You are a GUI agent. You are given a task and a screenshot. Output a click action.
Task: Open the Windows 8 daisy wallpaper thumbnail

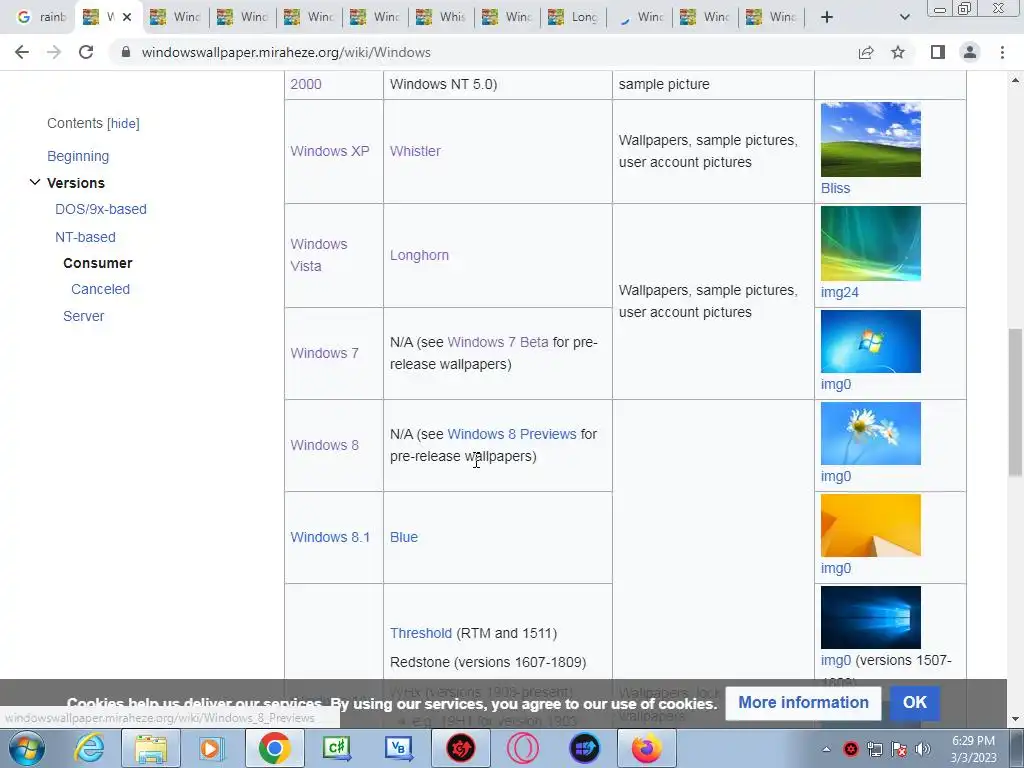coord(871,434)
